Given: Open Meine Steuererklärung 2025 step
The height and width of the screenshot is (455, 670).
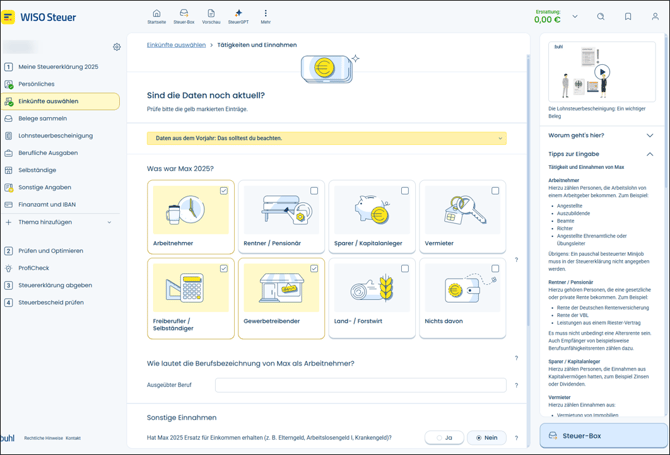Looking at the screenshot, I should tap(60, 67).
